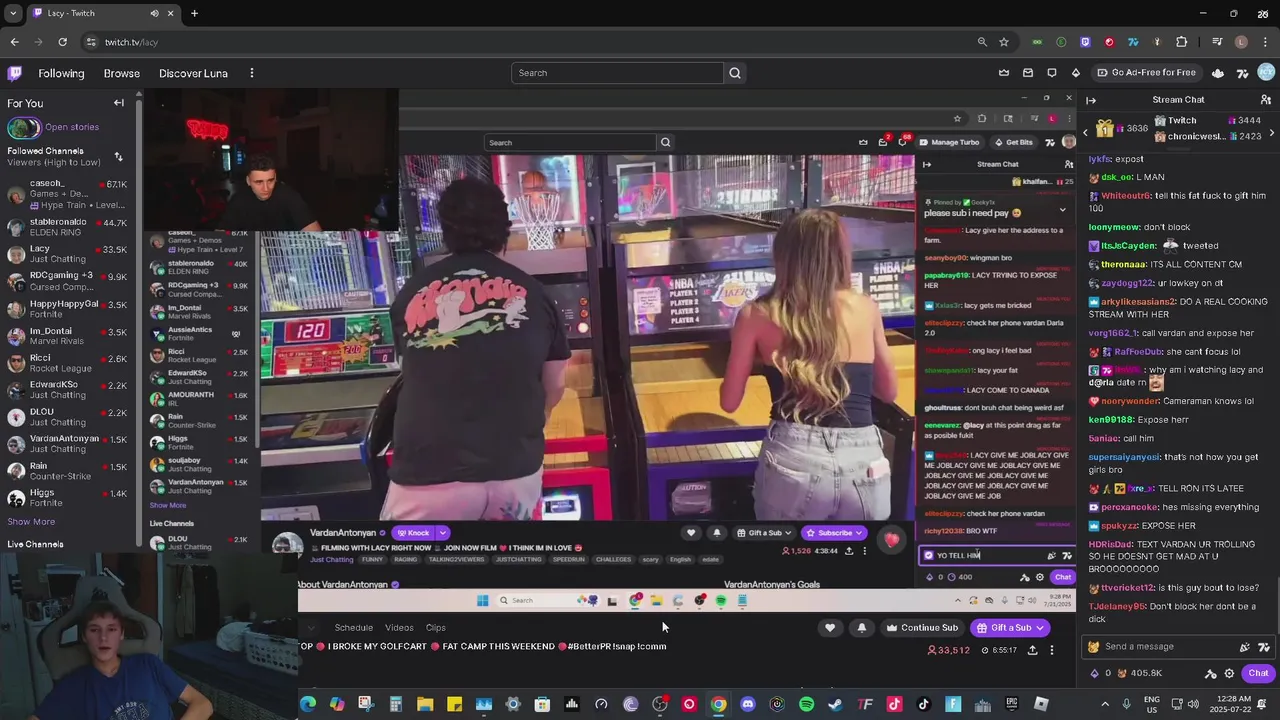Open the Videos tab
The width and height of the screenshot is (1280, 720).
pyautogui.click(x=399, y=628)
